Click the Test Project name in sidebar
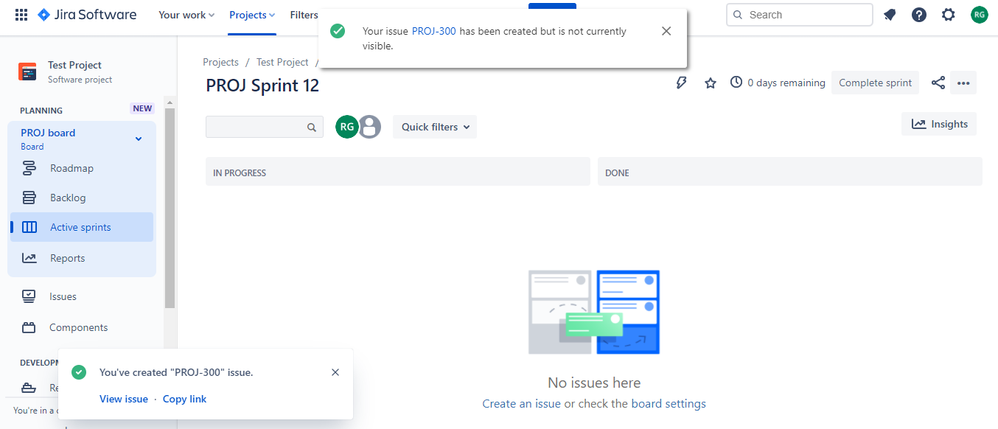 [x=74, y=65]
